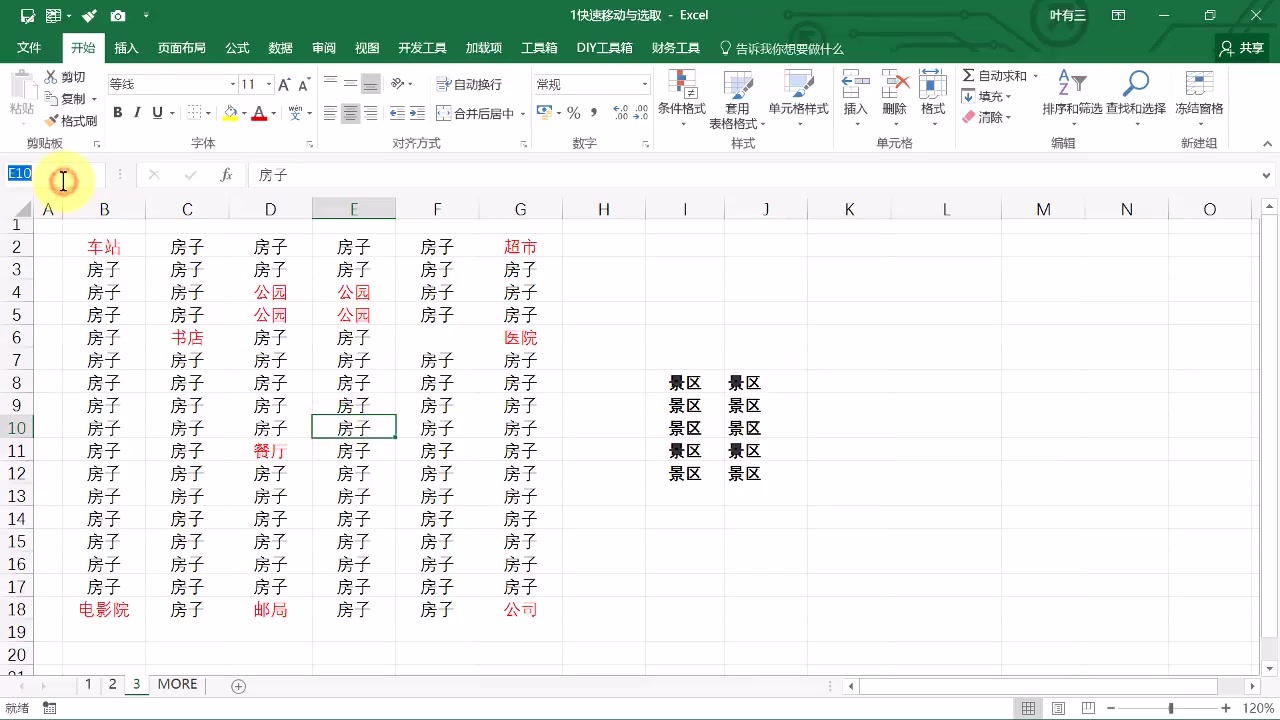Click the accounting number format icon

[x=544, y=113]
